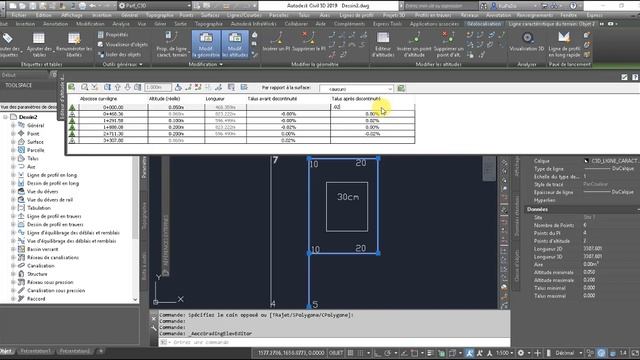Select the Collaborer ribbon tab
This screenshot has height=360, width=640.
pos(296,24)
